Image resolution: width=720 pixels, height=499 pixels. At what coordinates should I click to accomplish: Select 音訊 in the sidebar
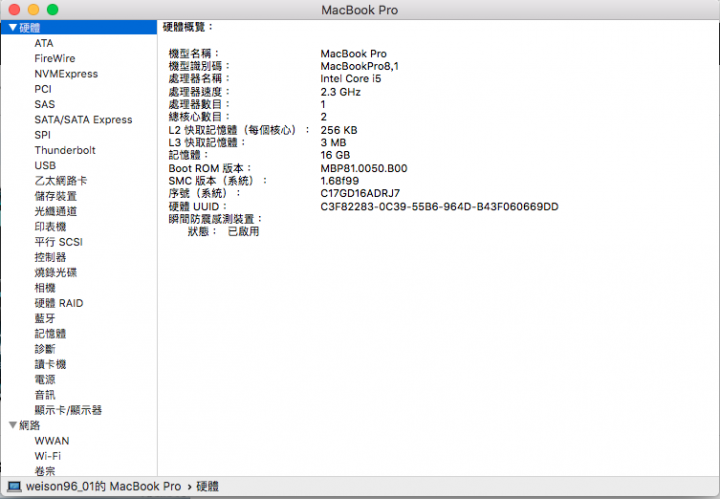click(45, 395)
